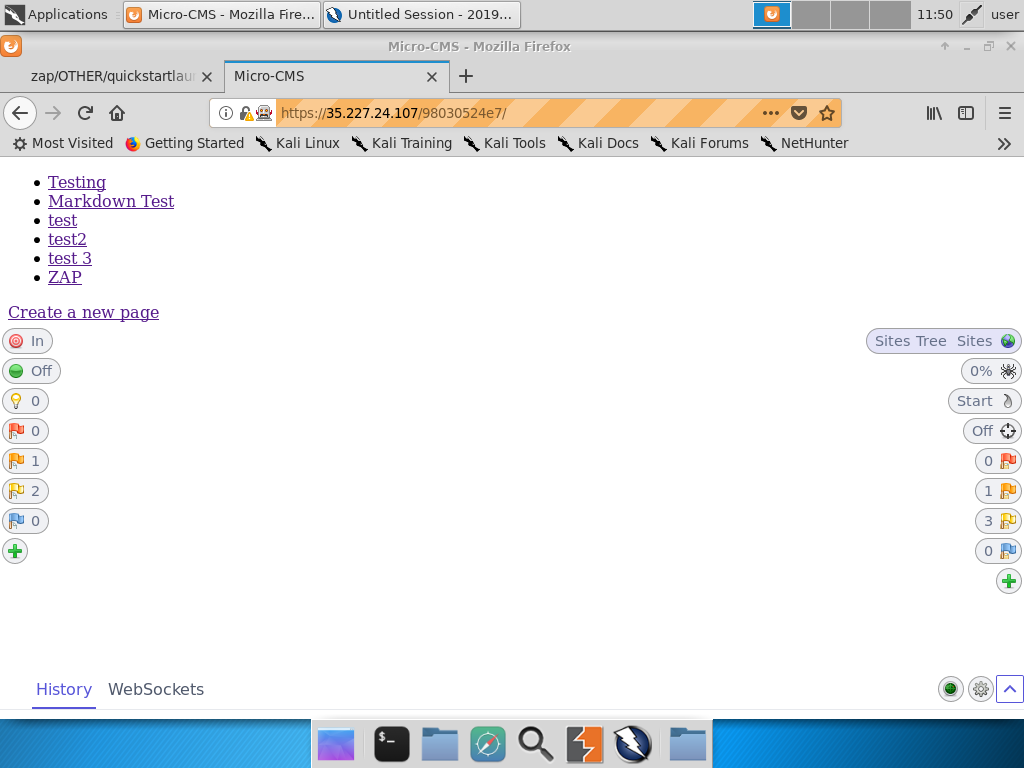Viewport: 1024px width, 768px height.
Task: Open OWASP ZAP lightning dock icon
Action: point(632,744)
